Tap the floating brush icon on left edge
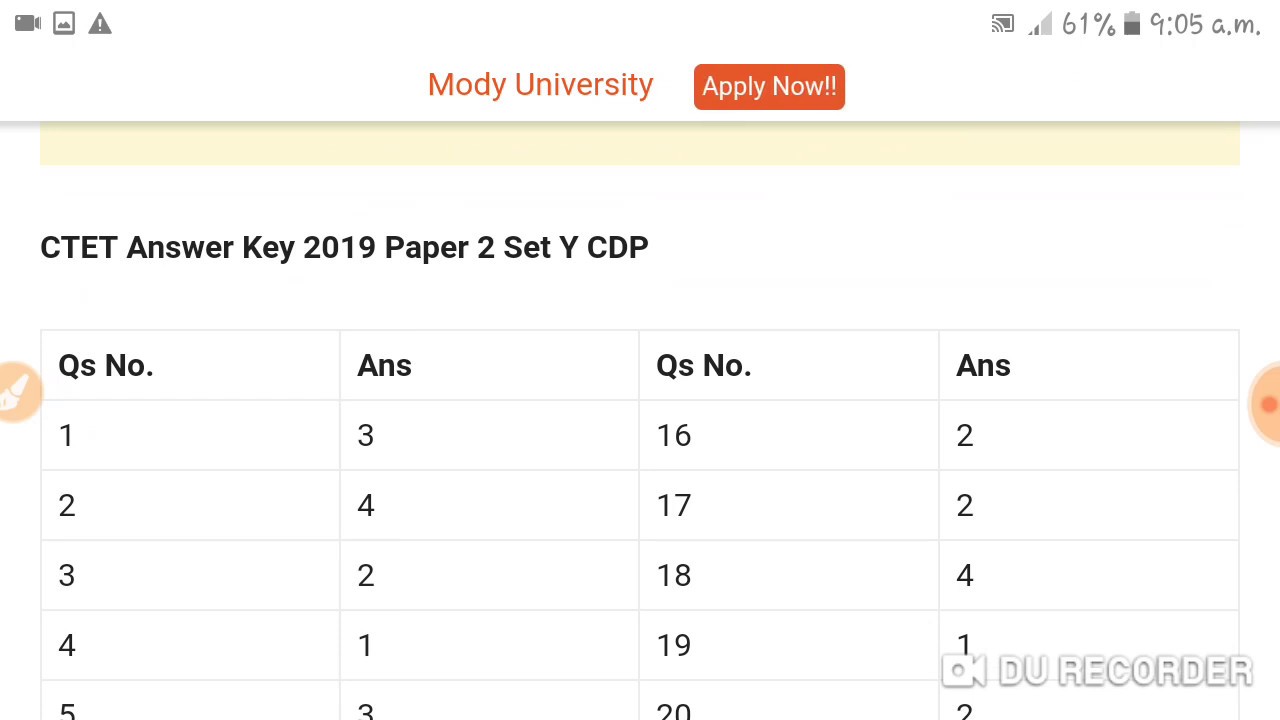Image resolution: width=1280 pixels, height=720 pixels. tap(16, 392)
